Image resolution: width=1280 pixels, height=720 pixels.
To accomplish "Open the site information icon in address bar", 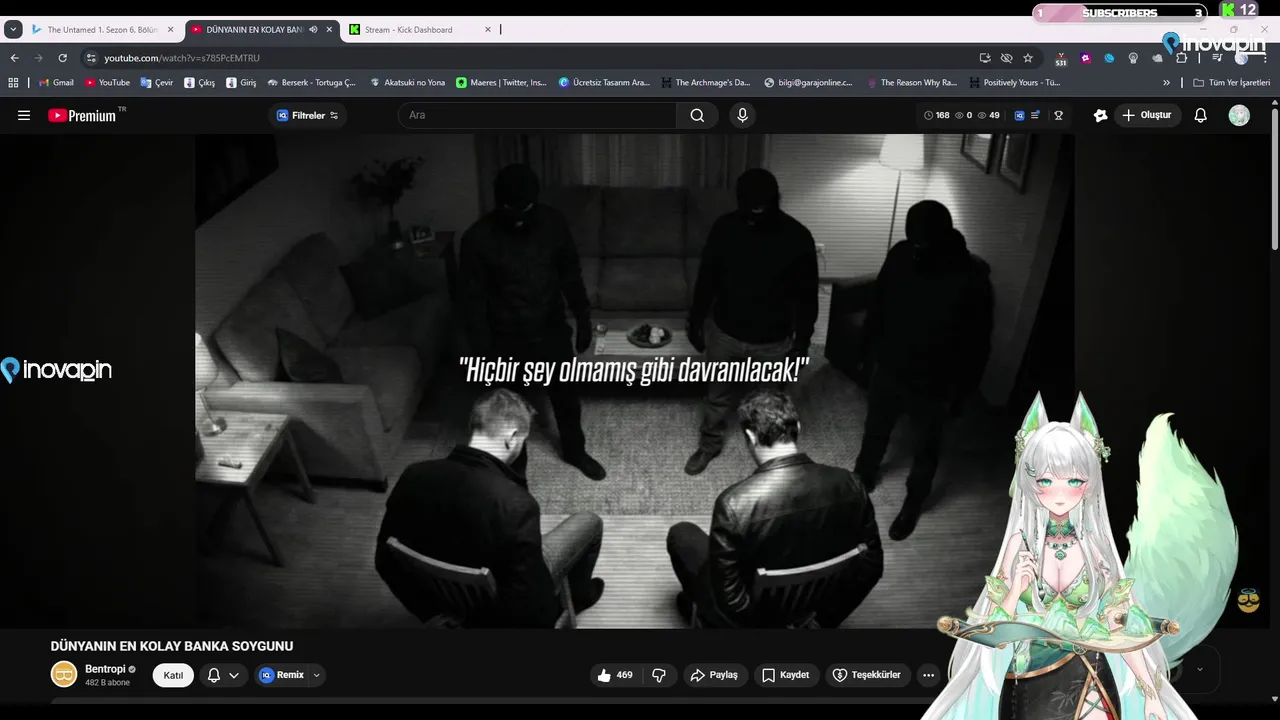I will [x=91, y=58].
